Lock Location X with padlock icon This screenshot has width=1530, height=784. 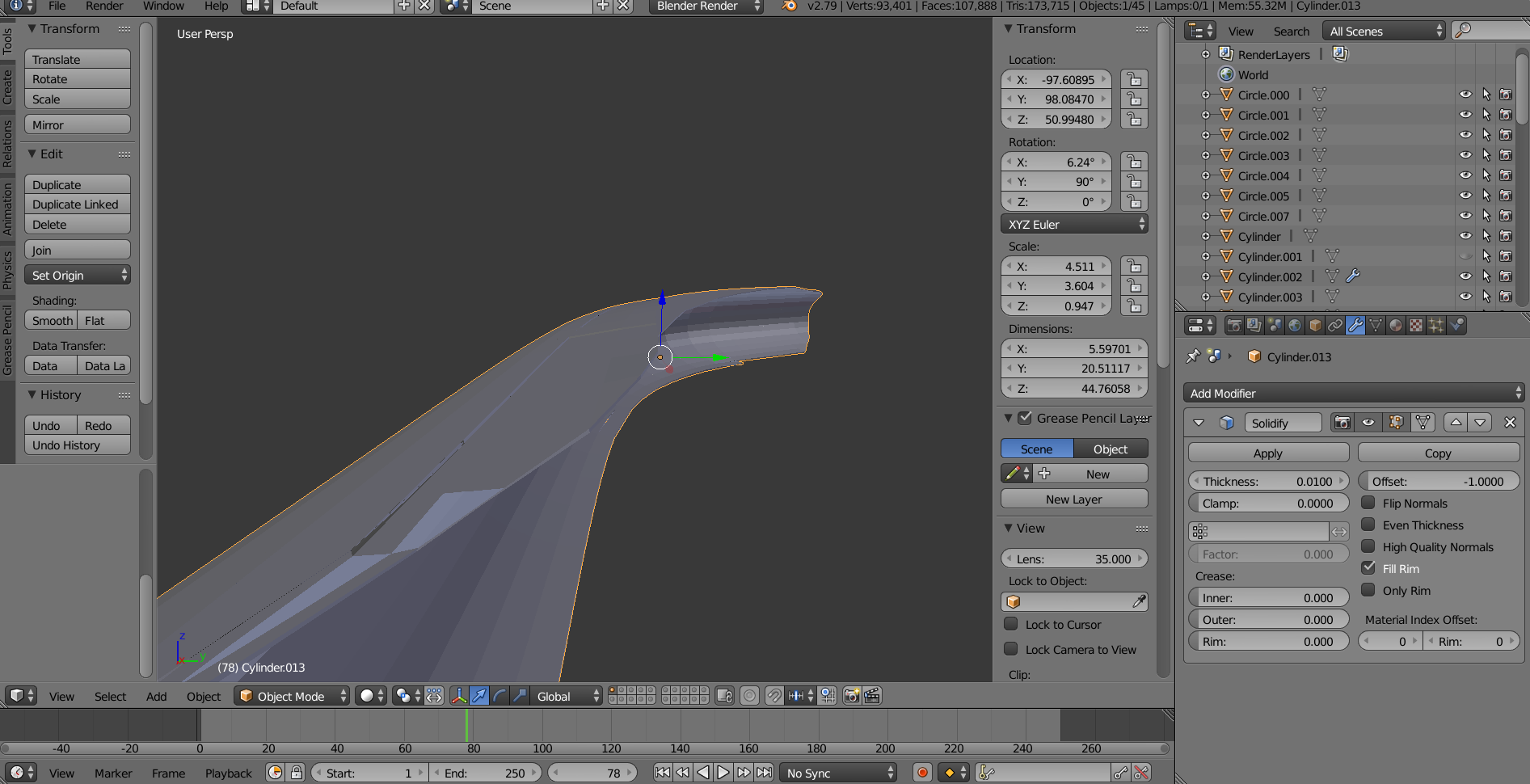[1135, 79]
